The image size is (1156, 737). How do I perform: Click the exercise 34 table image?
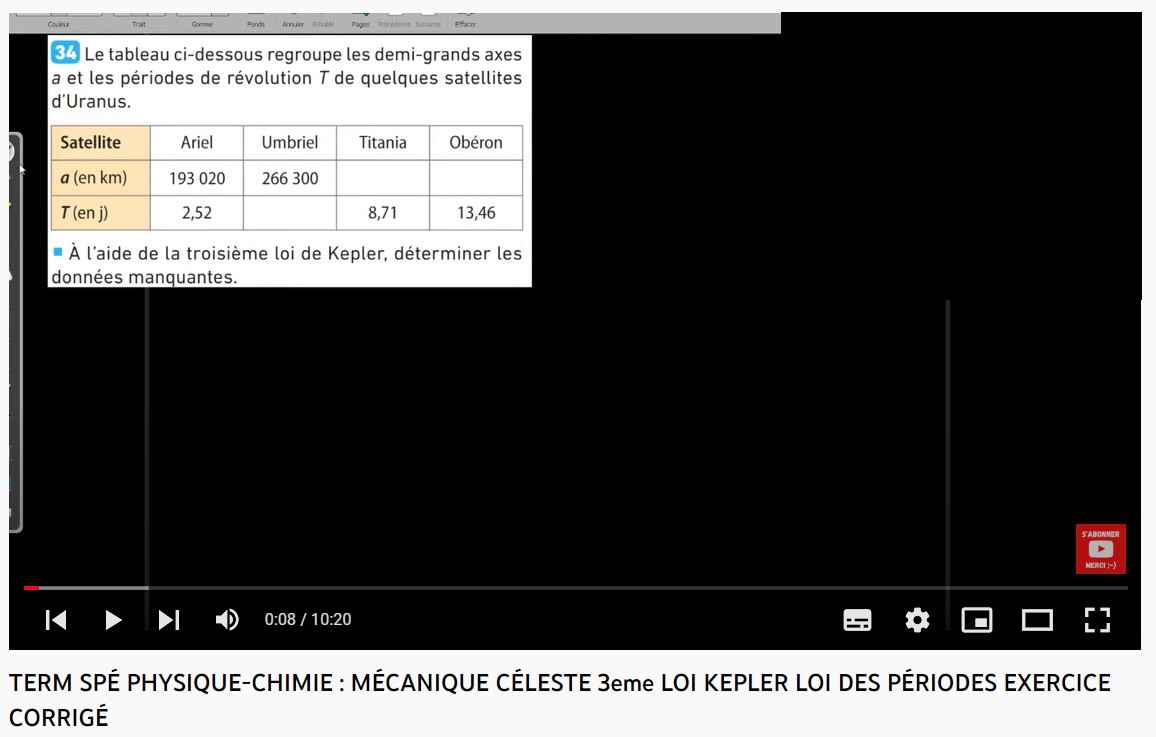click(290, 161)
